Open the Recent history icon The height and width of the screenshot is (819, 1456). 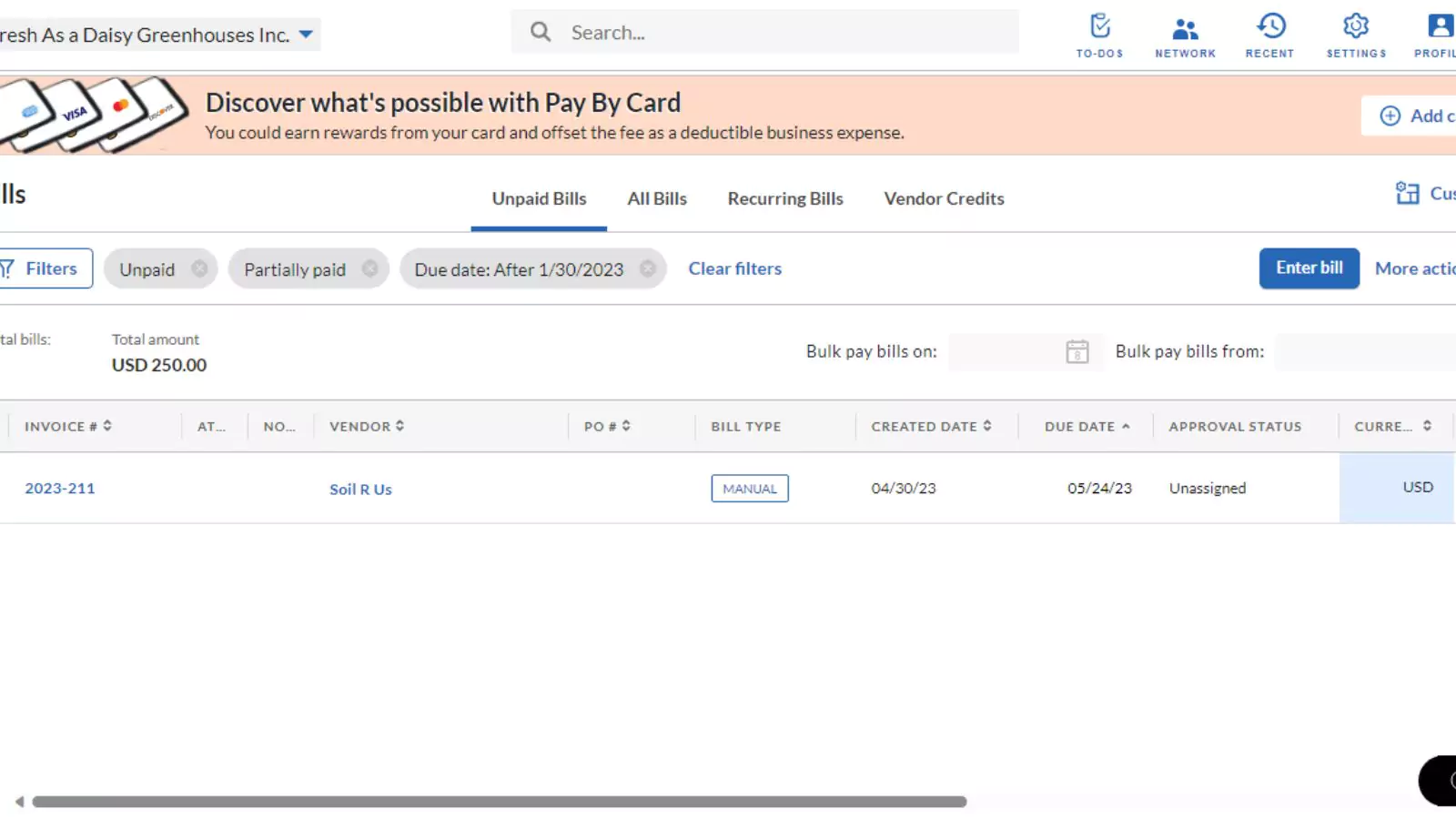[1269, 35]
